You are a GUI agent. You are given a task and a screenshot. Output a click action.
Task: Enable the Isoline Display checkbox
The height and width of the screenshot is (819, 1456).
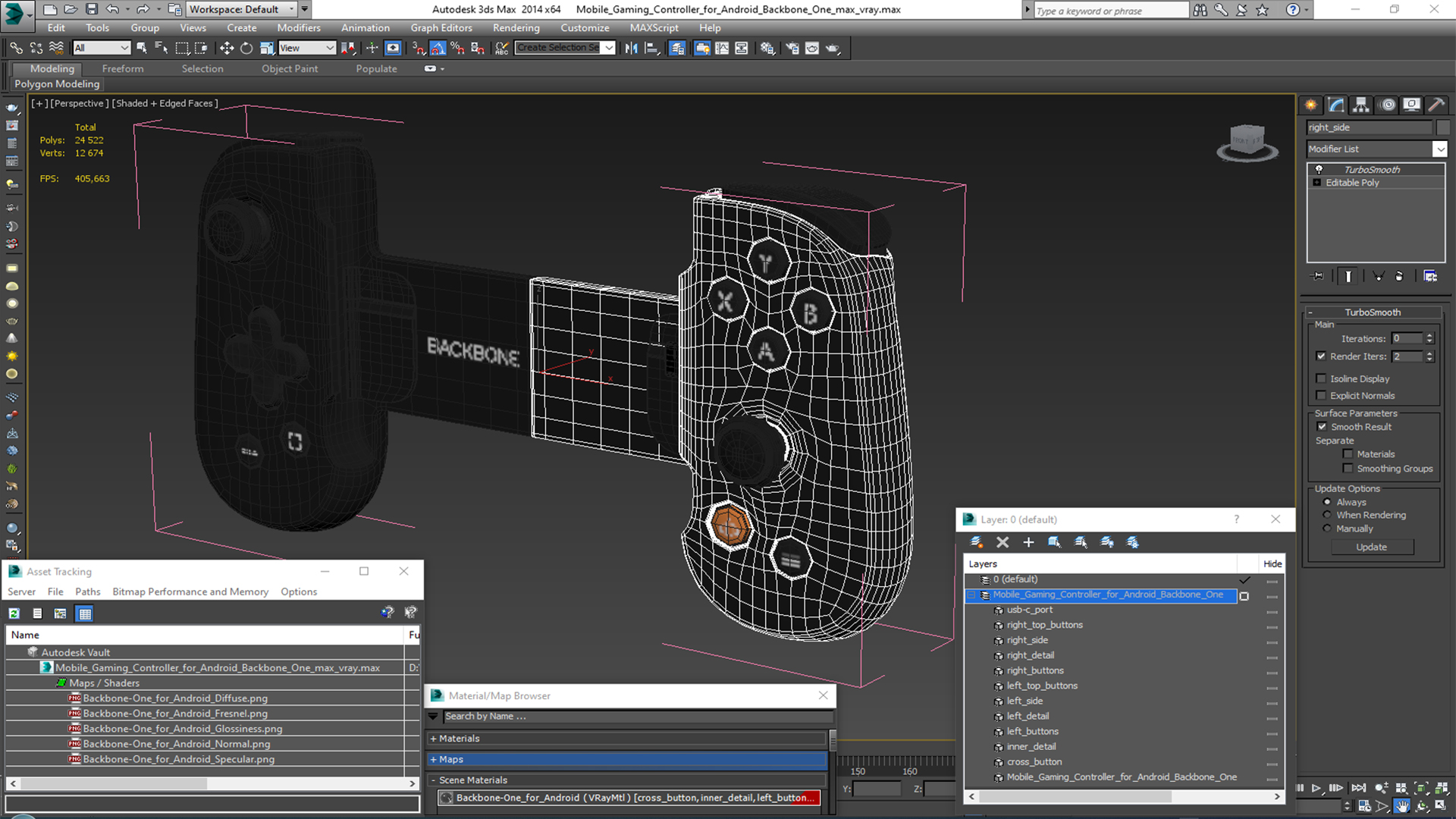[1321, 378]
